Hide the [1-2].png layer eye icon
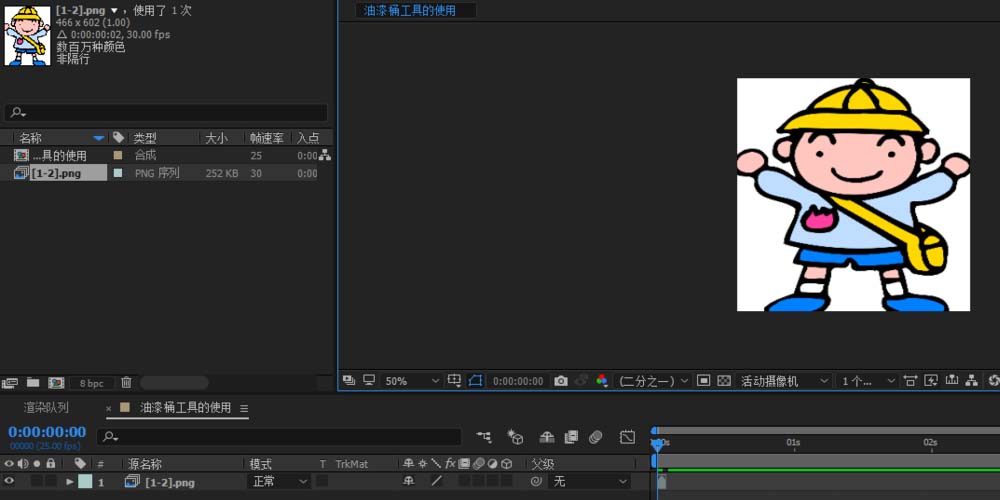1000x500 pixels. click(x=10, y=482)
